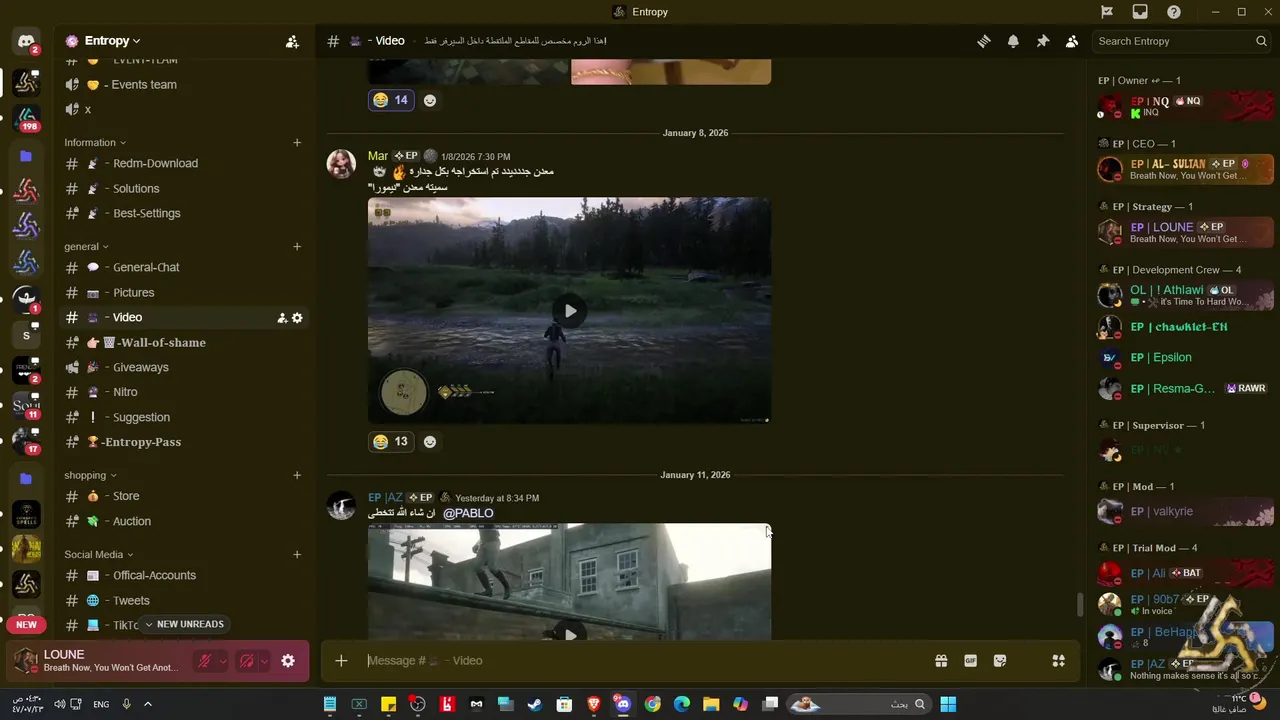Switch the ENG input language indicator
Viewport: 1280px width, 720px height.
click(101, 704)
